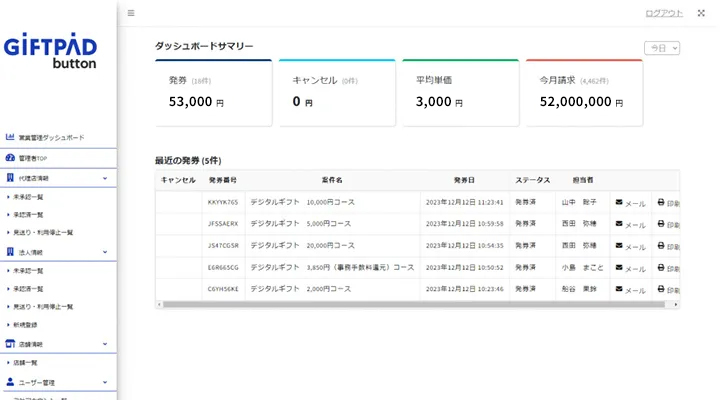Click the ログアウト link
The height and width of the screenshot is (400, 720).
pos(664,13)
